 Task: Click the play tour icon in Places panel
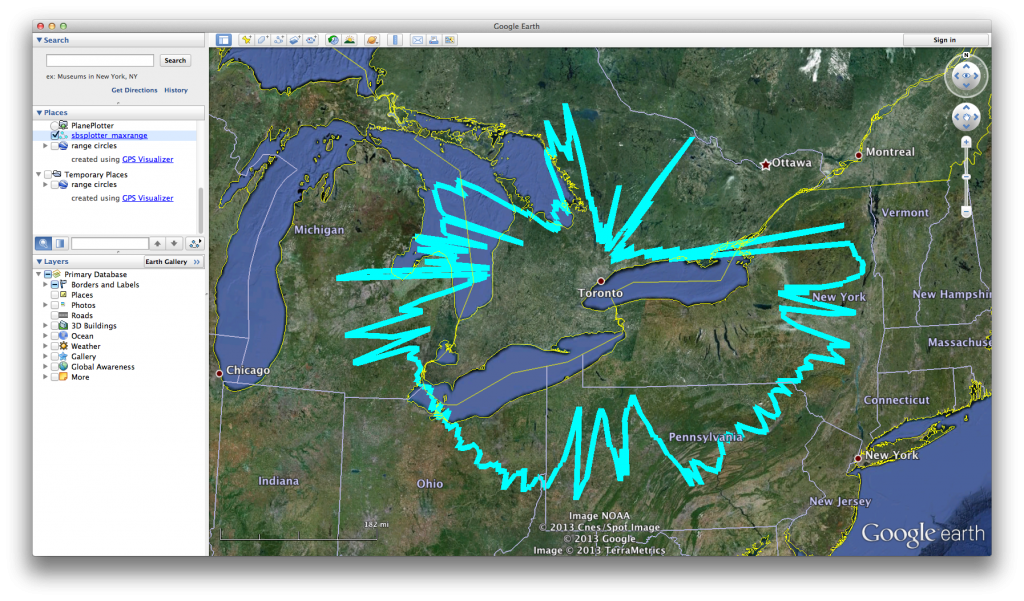195,244
